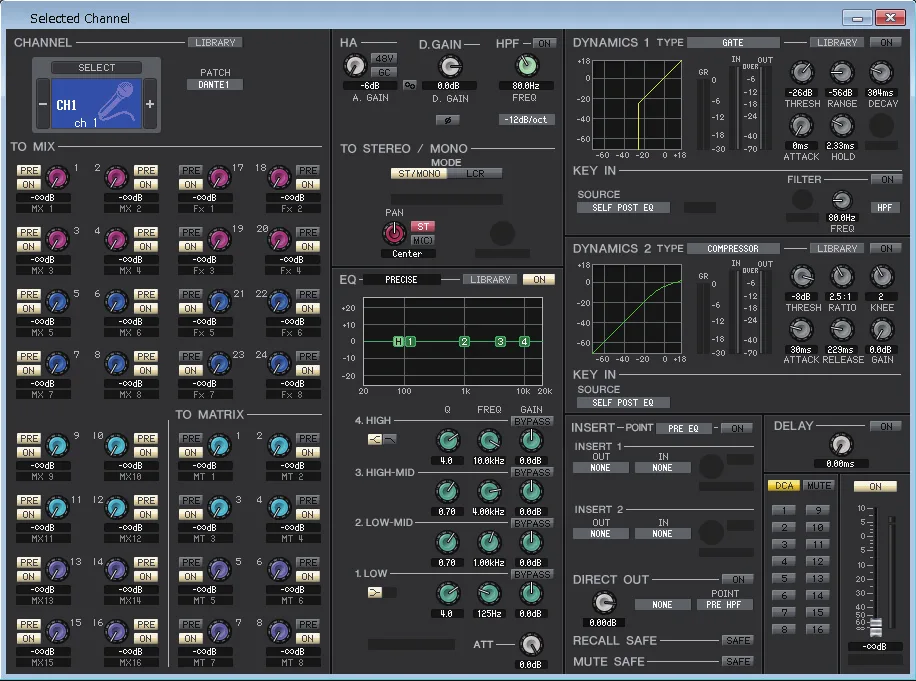Click the 4. HIGH band BYPASS button
Image resolution: width=916 pixels, height=681 pixels.
(532, 421)
